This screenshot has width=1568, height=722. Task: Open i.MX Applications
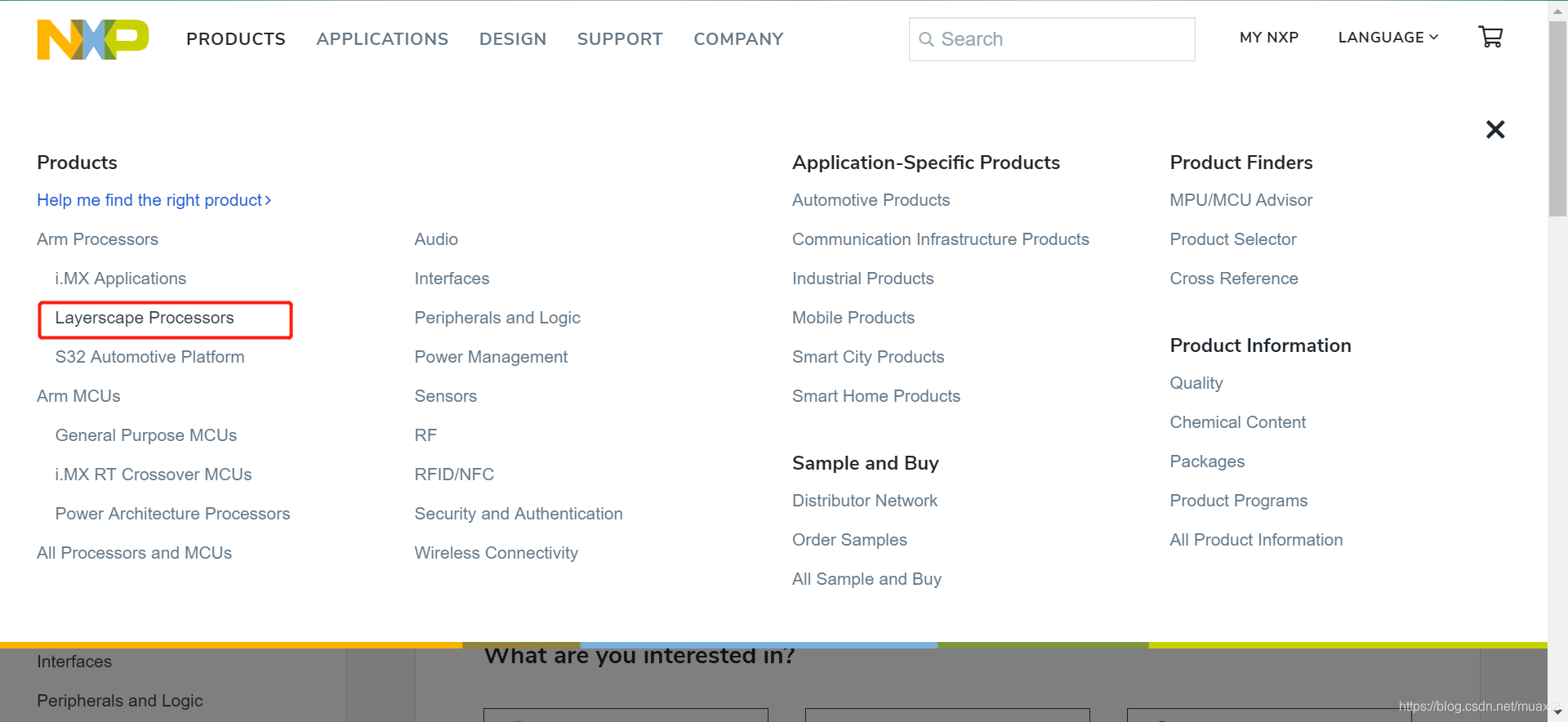point(120,279)
